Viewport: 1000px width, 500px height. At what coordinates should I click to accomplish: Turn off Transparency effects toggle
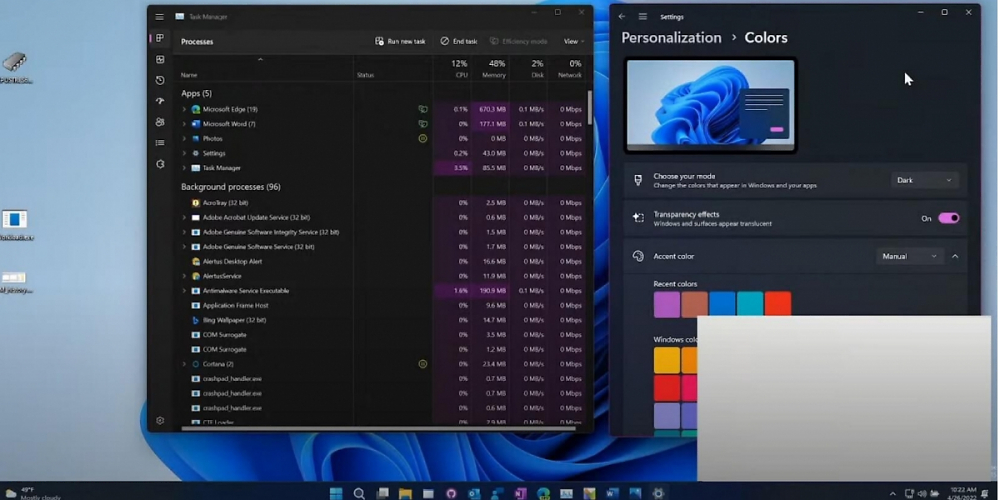pos(948,218)
